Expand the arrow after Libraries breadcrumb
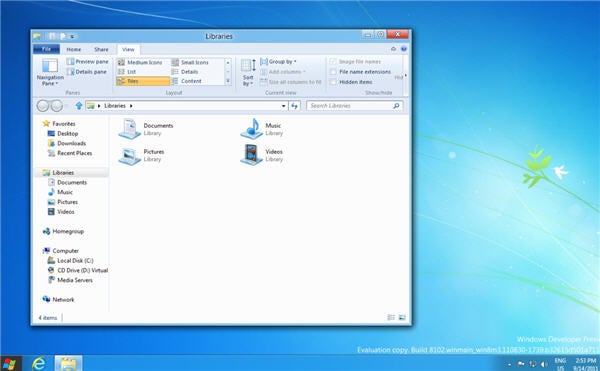Screen dimensions: 600x371 131,106
